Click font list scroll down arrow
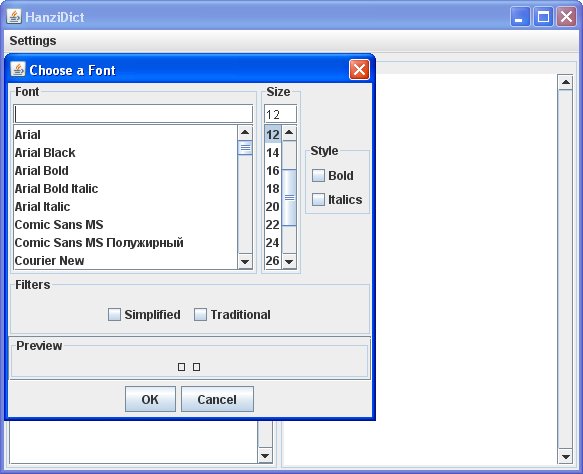This screenshot has width=583, height=474. coord(245,262)
